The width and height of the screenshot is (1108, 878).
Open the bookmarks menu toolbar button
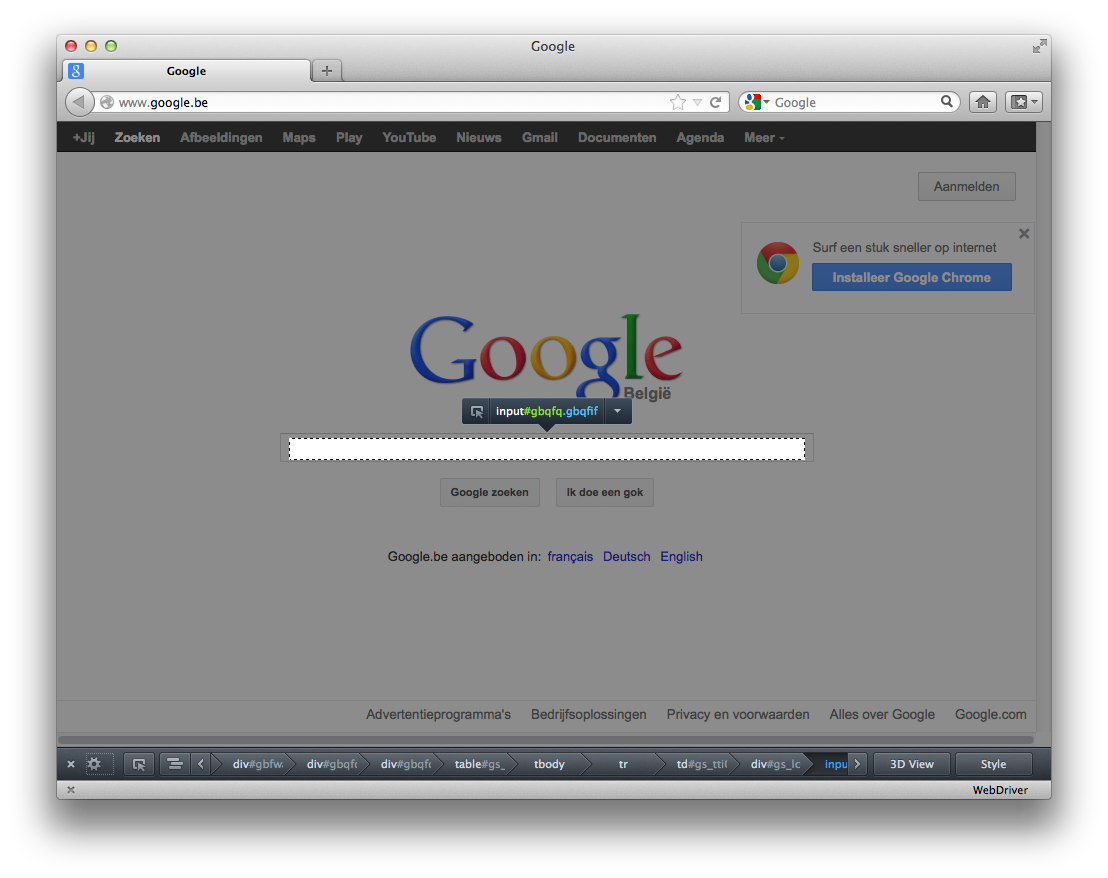coord(1024,102)
